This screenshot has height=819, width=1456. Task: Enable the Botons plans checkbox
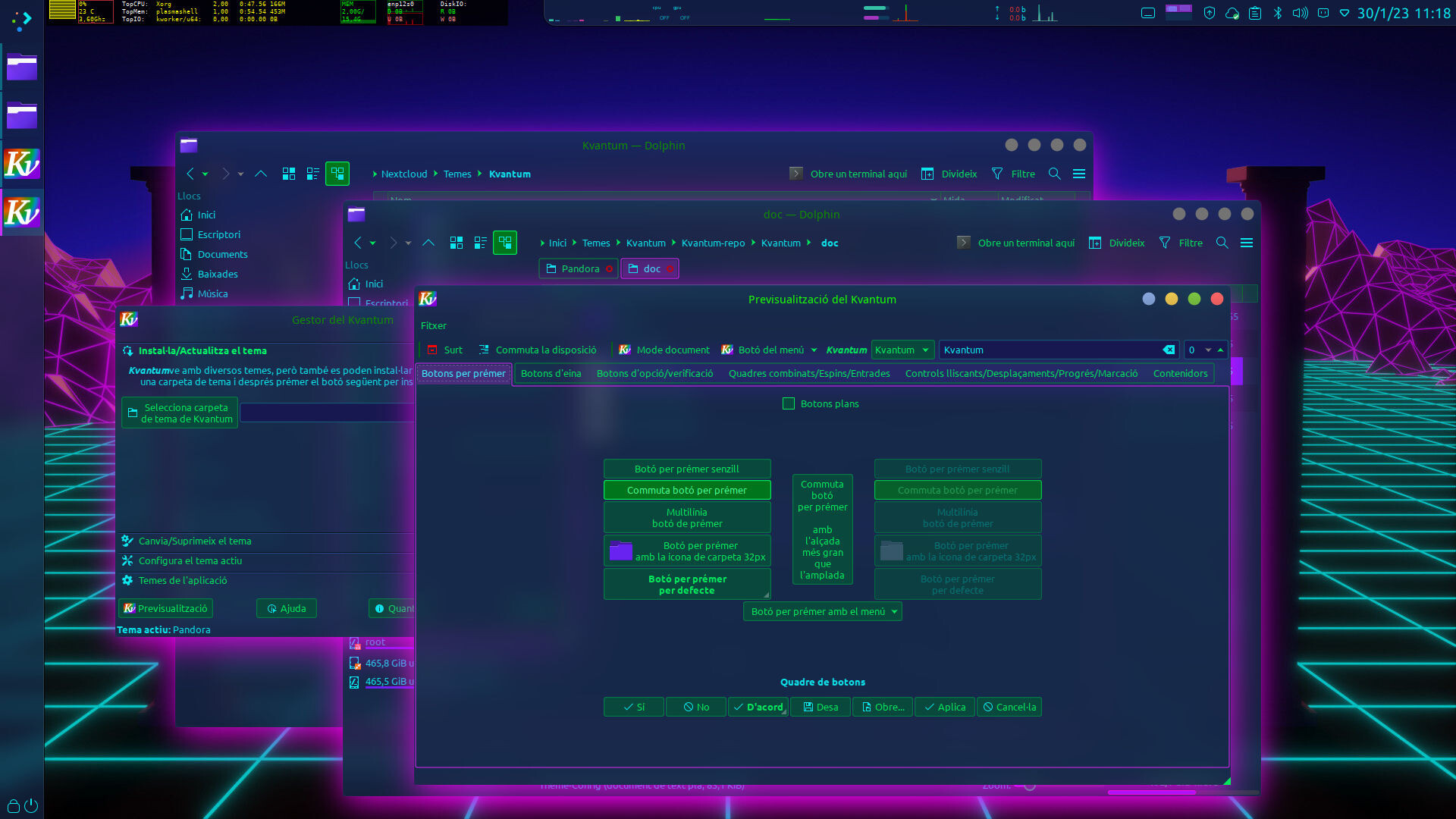[789, 403]
